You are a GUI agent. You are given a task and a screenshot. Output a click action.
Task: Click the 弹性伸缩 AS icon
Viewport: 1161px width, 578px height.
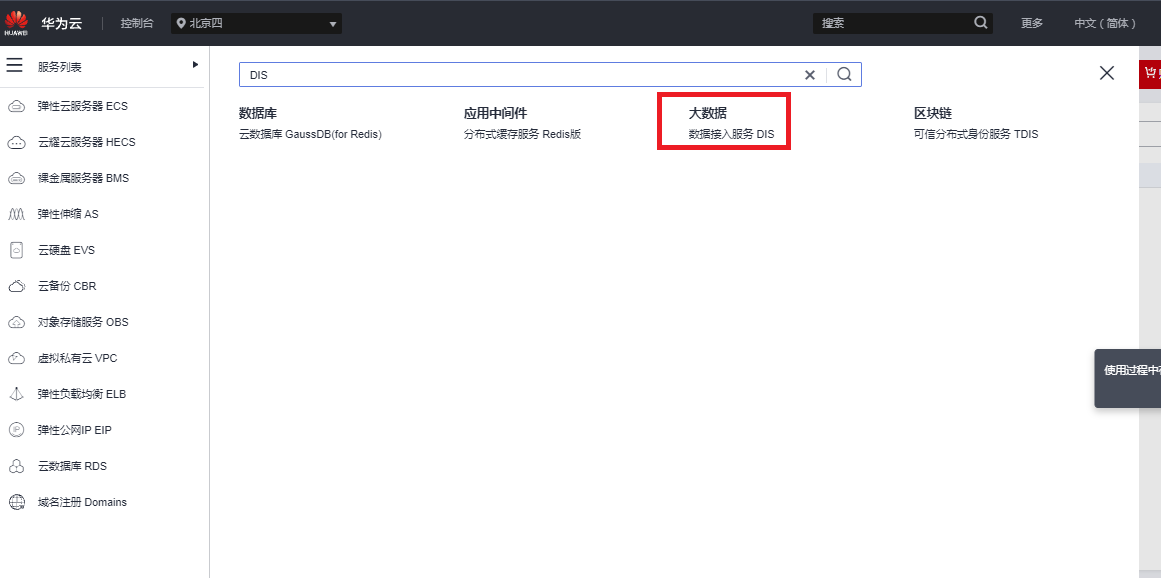coord(16,214)
